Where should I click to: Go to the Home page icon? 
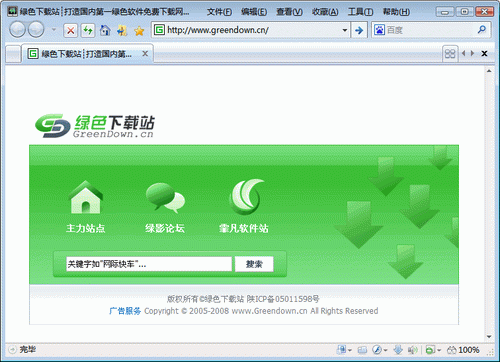105,31
